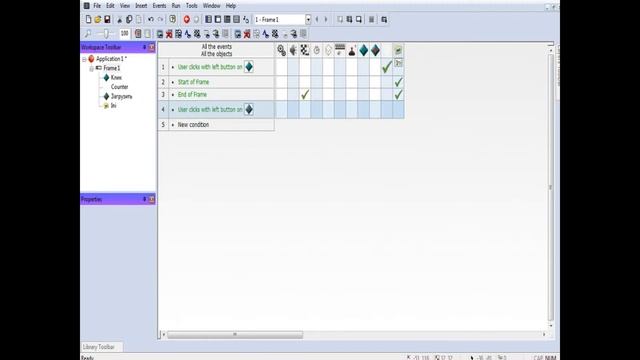Click the Sound speaker column icon

(x=293, y=50)
